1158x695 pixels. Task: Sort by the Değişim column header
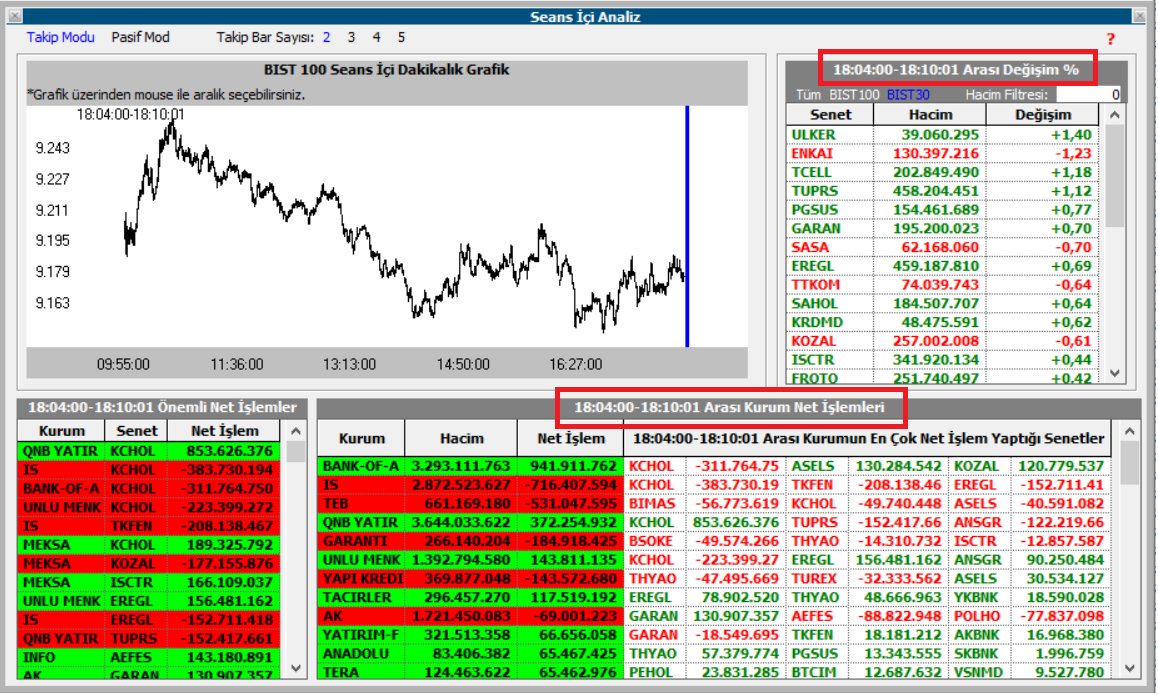tap(1042, 114)
